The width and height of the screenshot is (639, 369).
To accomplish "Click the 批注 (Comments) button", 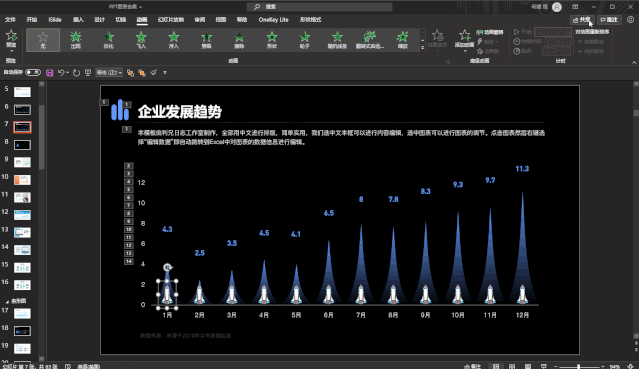I will click(x=609, y=20).
